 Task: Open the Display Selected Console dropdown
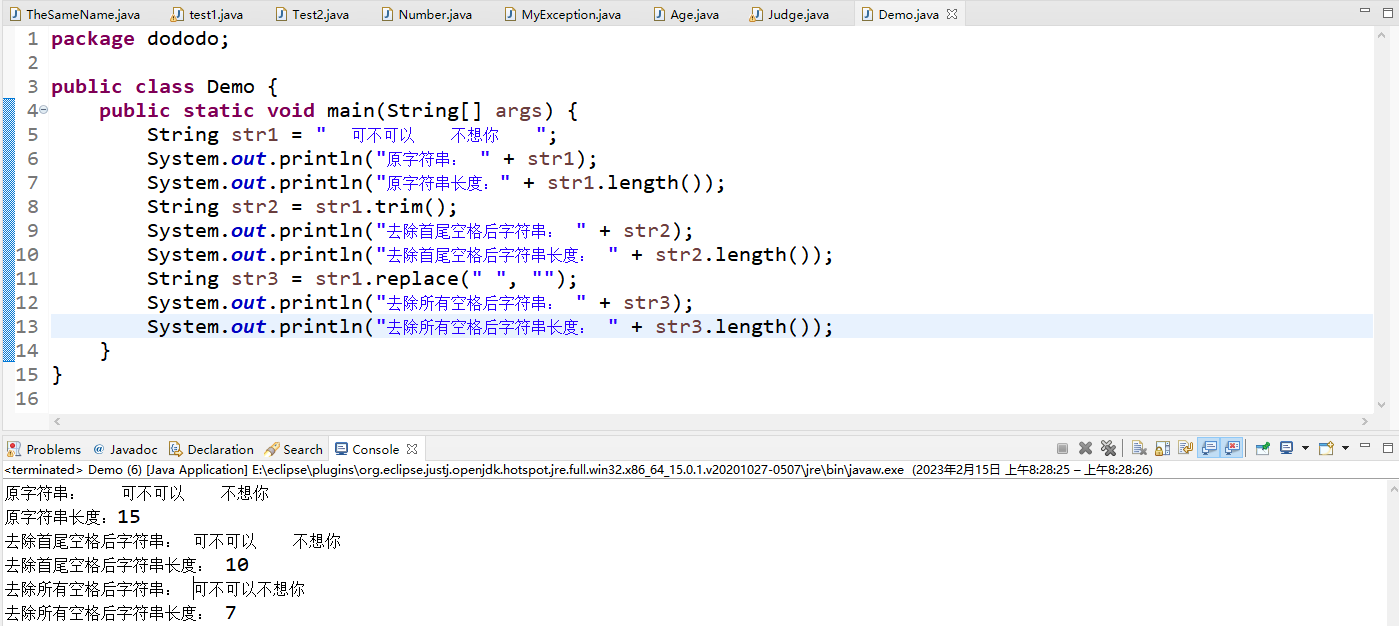1306,448
